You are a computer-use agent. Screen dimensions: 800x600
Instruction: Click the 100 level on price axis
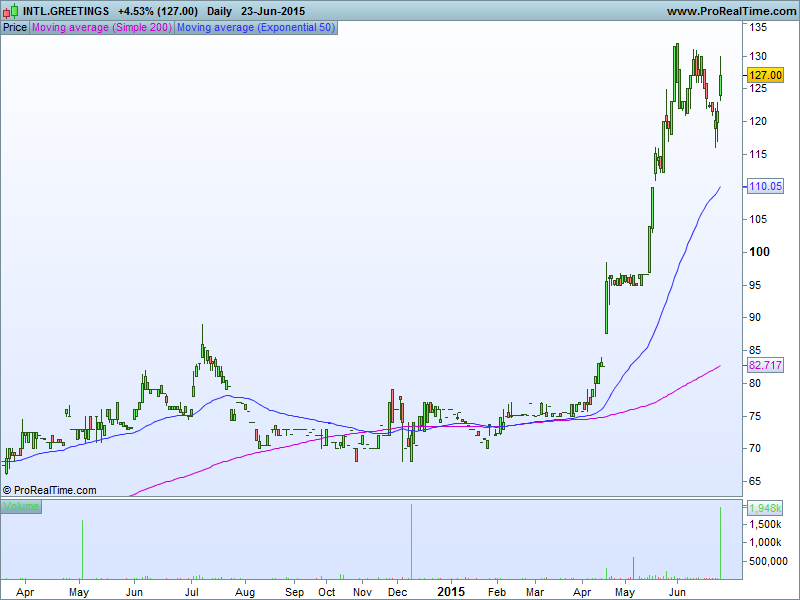coord(760,252)
